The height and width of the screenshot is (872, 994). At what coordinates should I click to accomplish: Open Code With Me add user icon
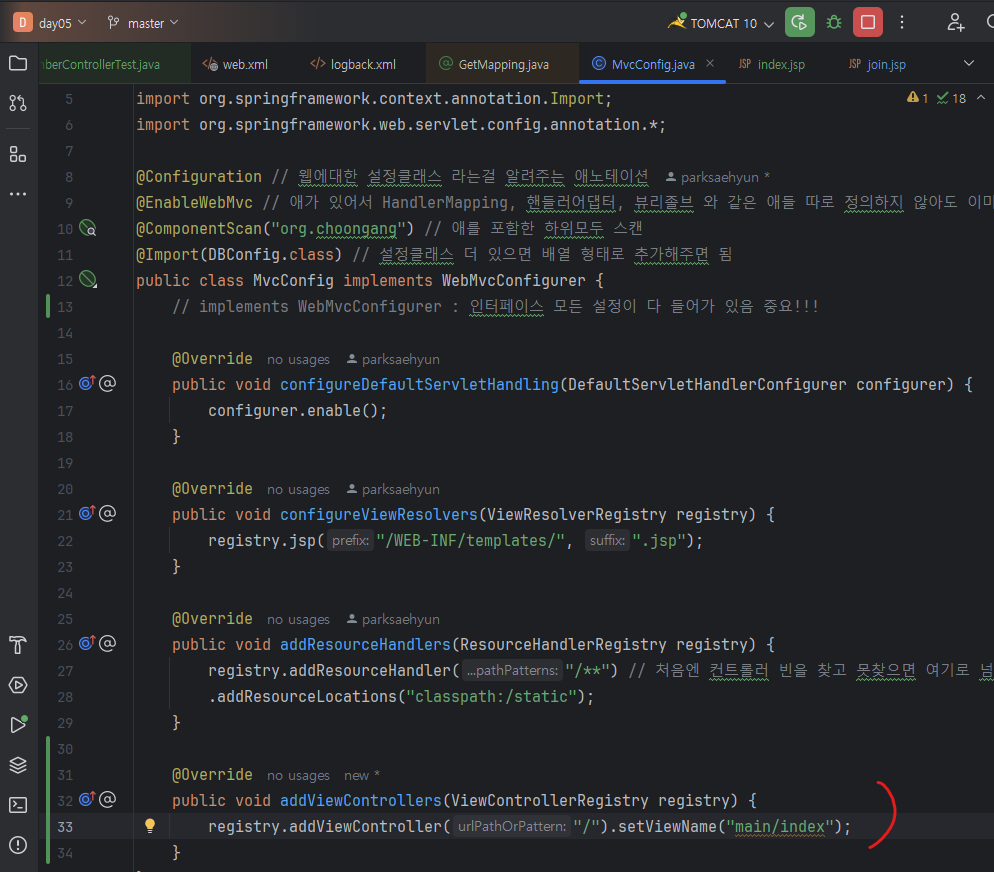click(x=955, y=23)
